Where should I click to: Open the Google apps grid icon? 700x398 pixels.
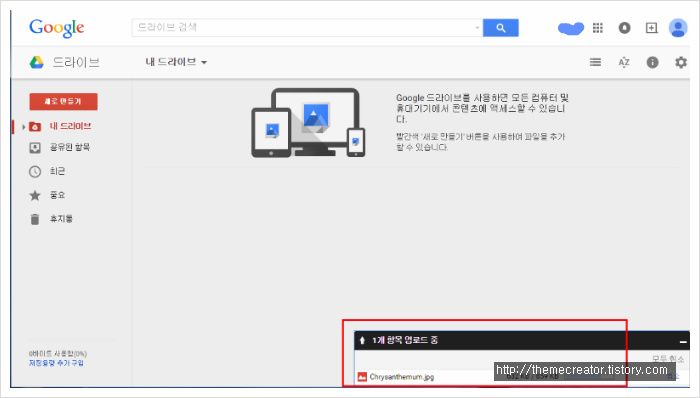[598, 28]
